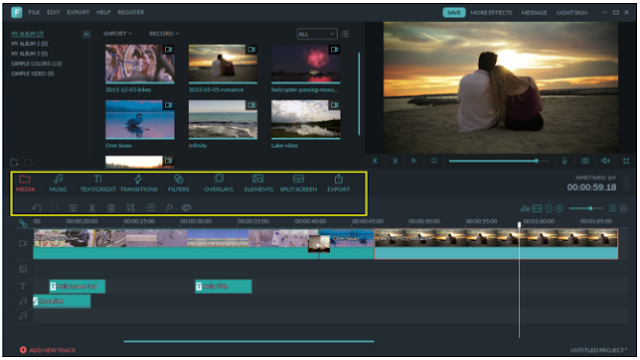This screenshot has height=360, width=640.
Task: Open the Text/Credit tab
Action: 98,183
